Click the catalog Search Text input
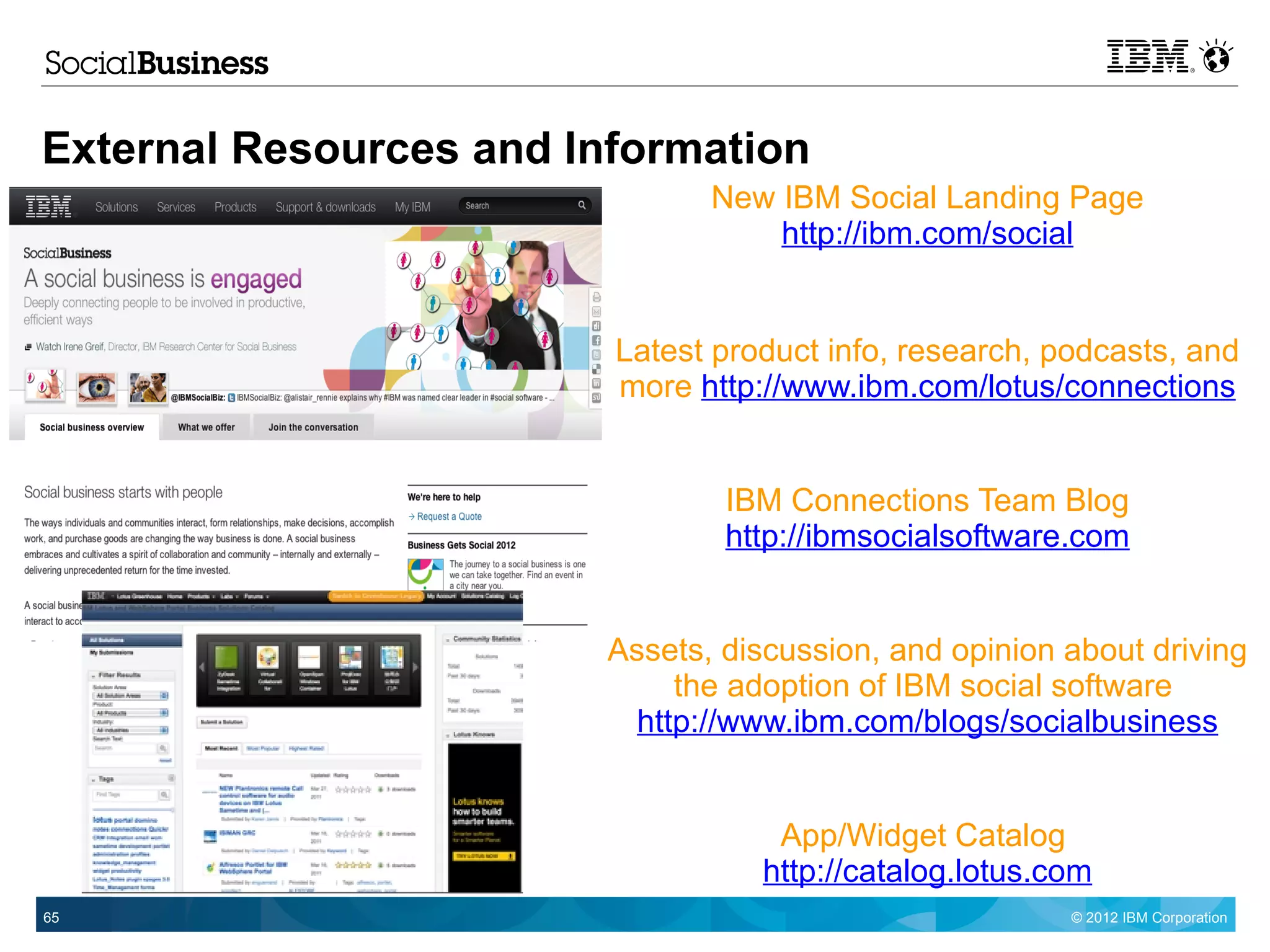 tap(124, 749)
